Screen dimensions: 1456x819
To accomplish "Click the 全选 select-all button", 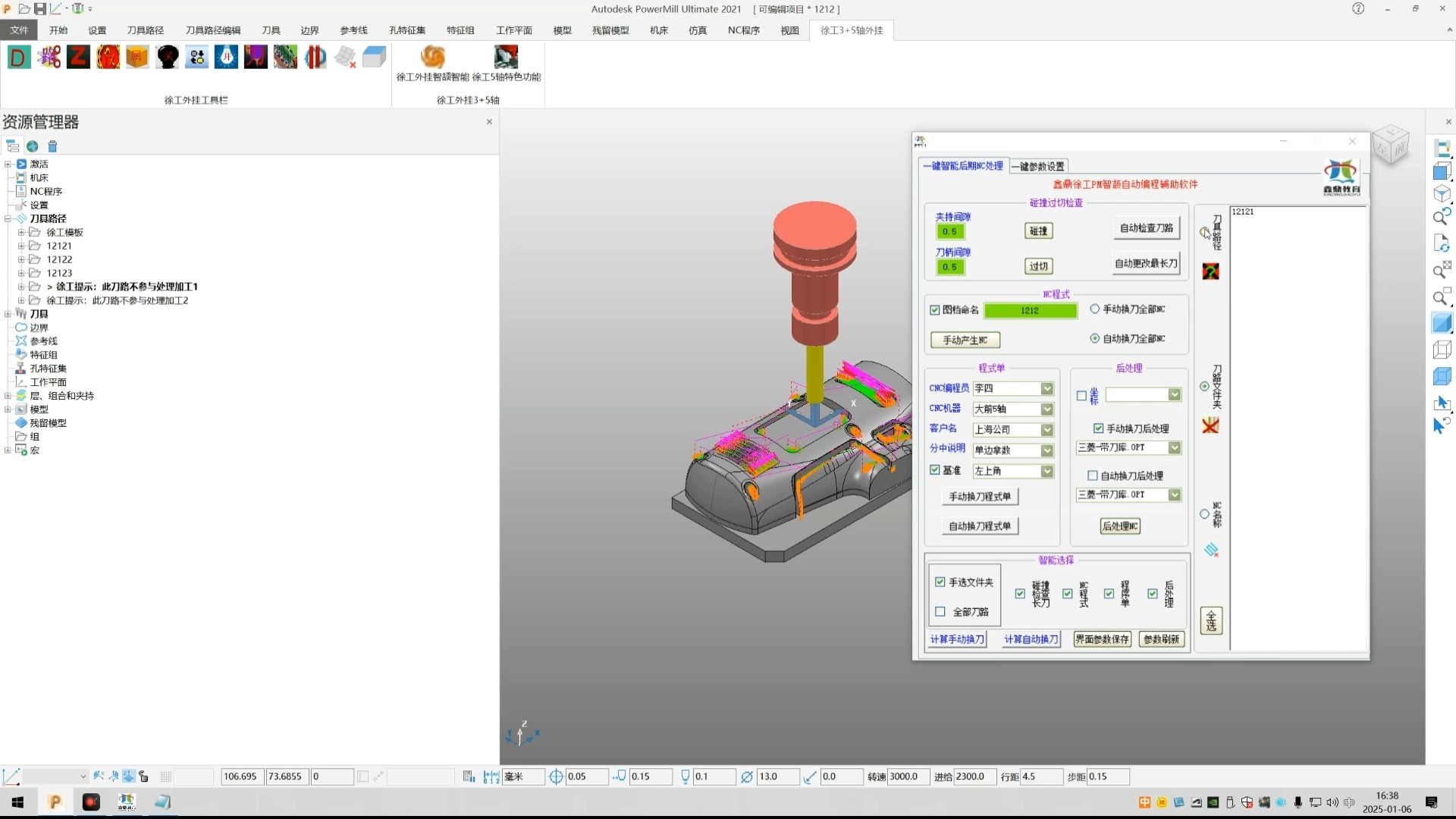I will pos(1211,620).
